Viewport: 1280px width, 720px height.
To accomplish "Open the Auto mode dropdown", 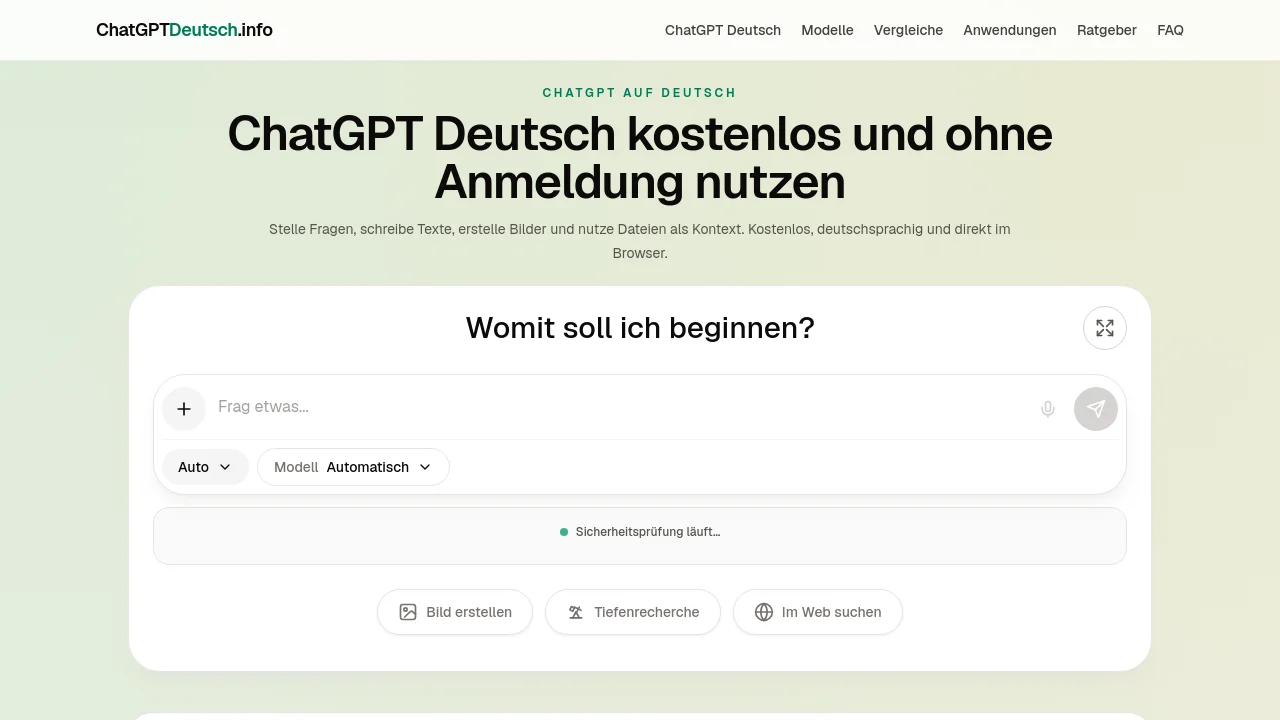I will pos(205,467).
